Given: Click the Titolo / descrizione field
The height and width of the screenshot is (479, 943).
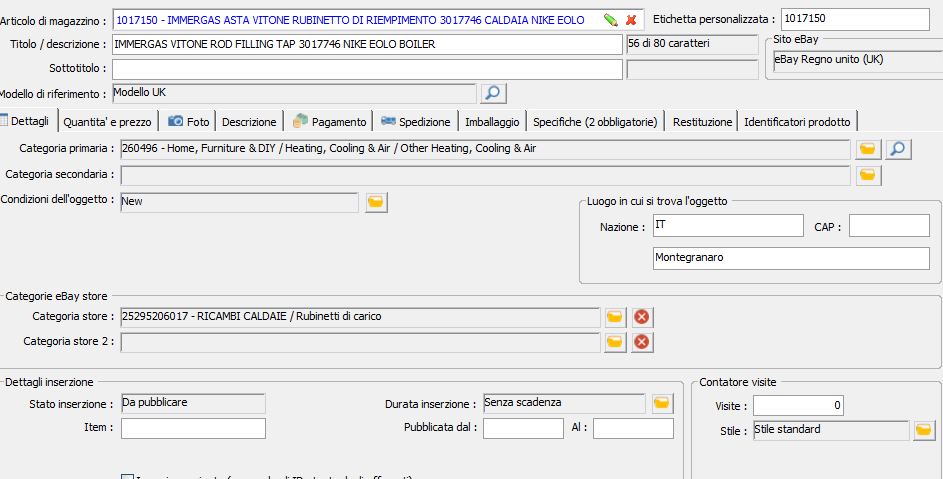Looking at the screenshot, I should point(367,45).
